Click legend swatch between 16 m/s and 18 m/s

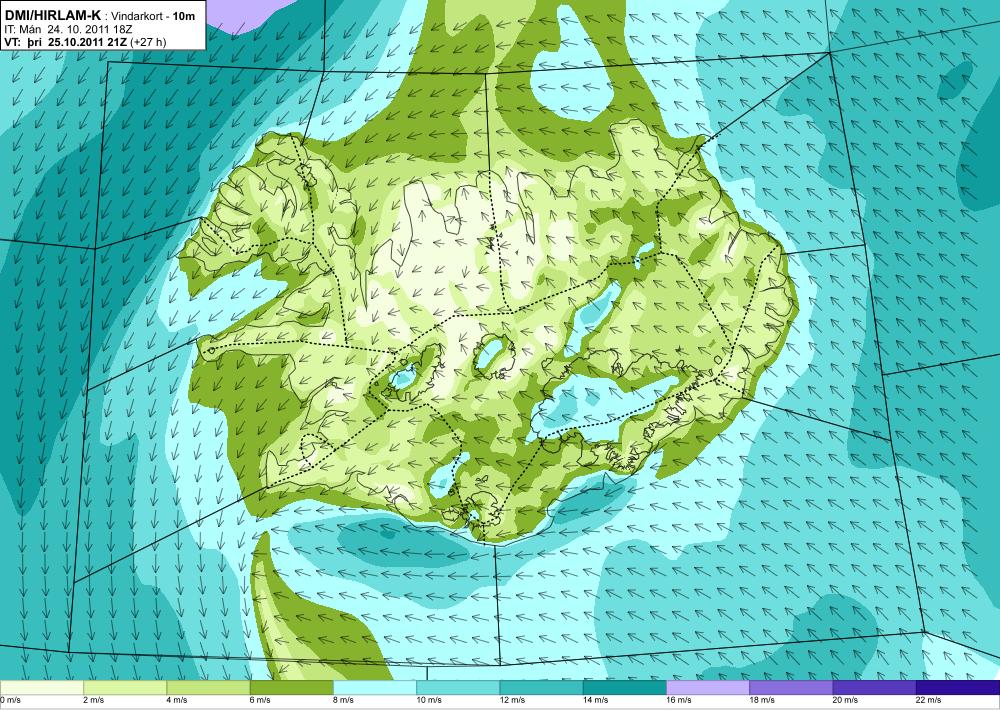708,688
